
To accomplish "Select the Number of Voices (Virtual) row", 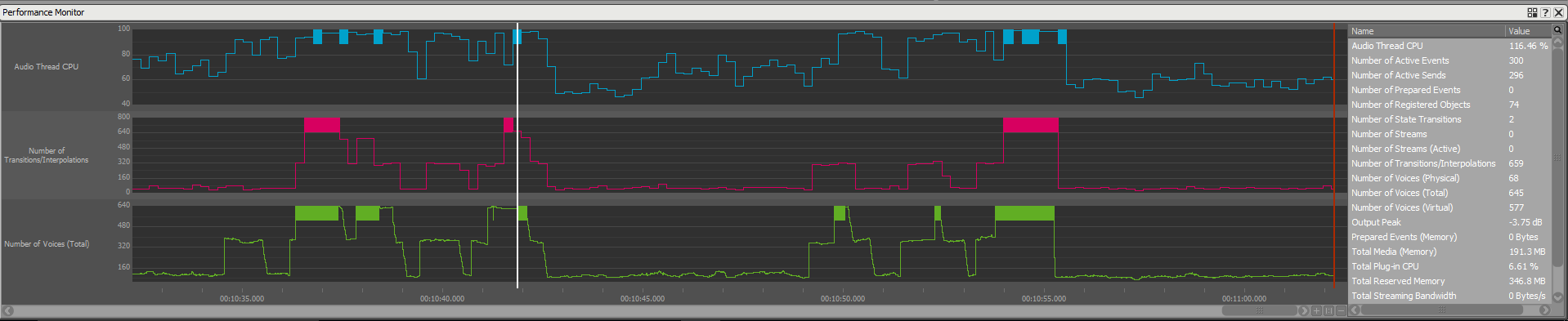I will point(1449,207).
